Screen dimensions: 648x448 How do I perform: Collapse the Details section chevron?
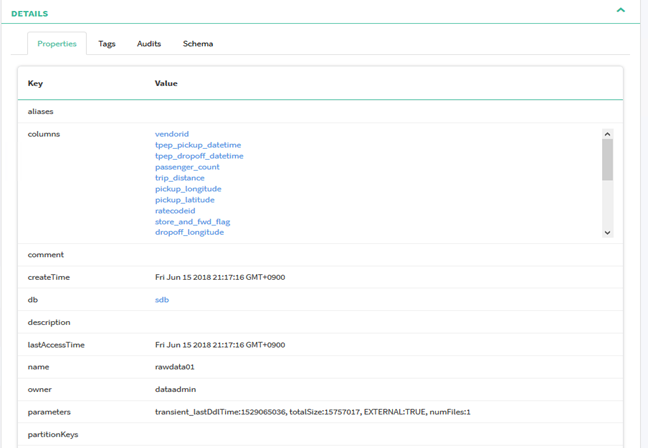(x=620, y=11)
